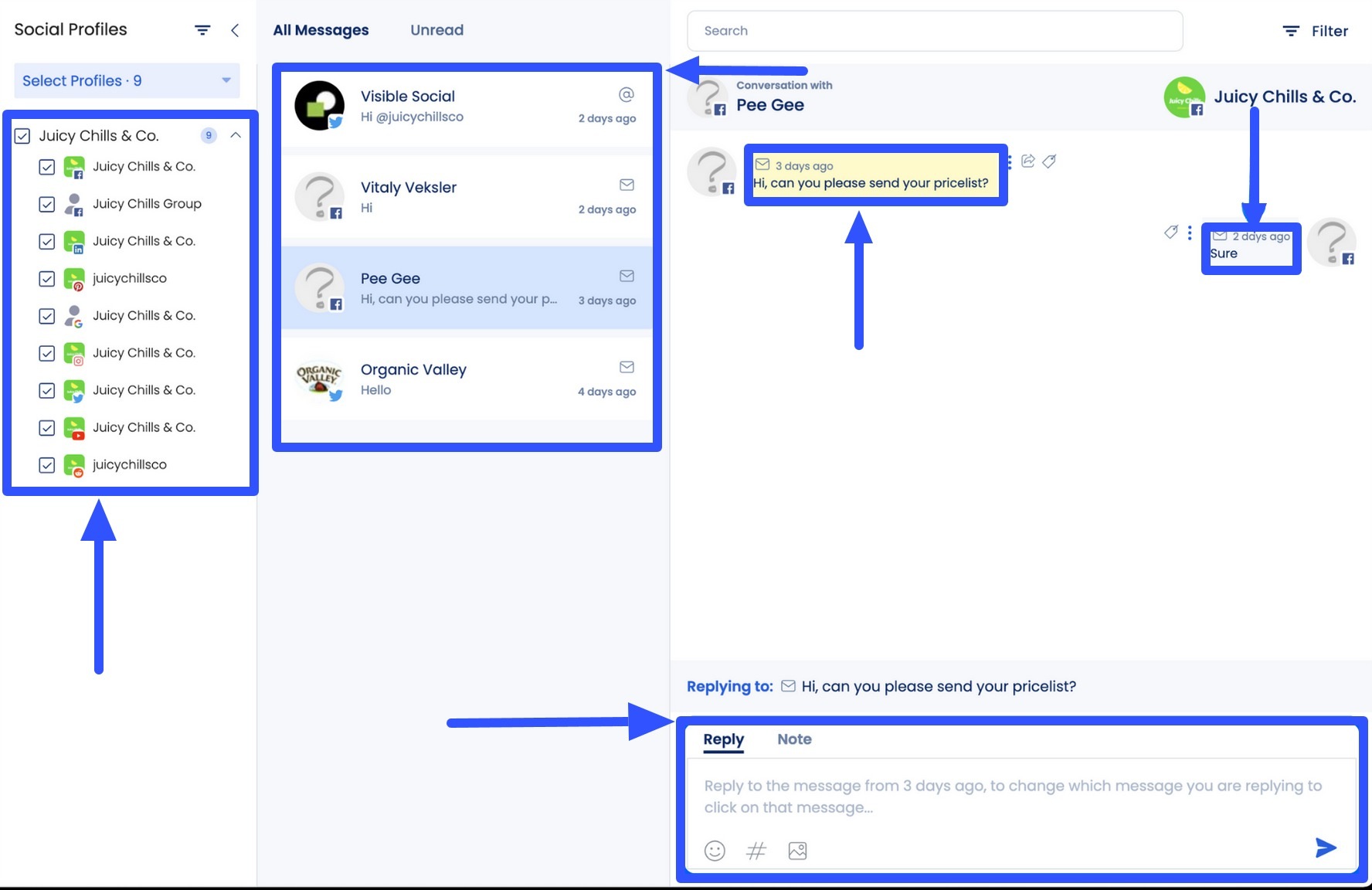Tag the 'Hi, can you please send your pricelist?' message
Image resolution: width=1372 pixels, height=890 pixels.
(x=1049, y=161)
